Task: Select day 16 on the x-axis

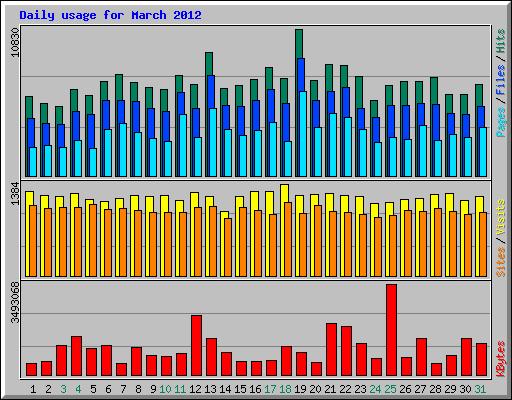Action: click(x=255, y=389)
